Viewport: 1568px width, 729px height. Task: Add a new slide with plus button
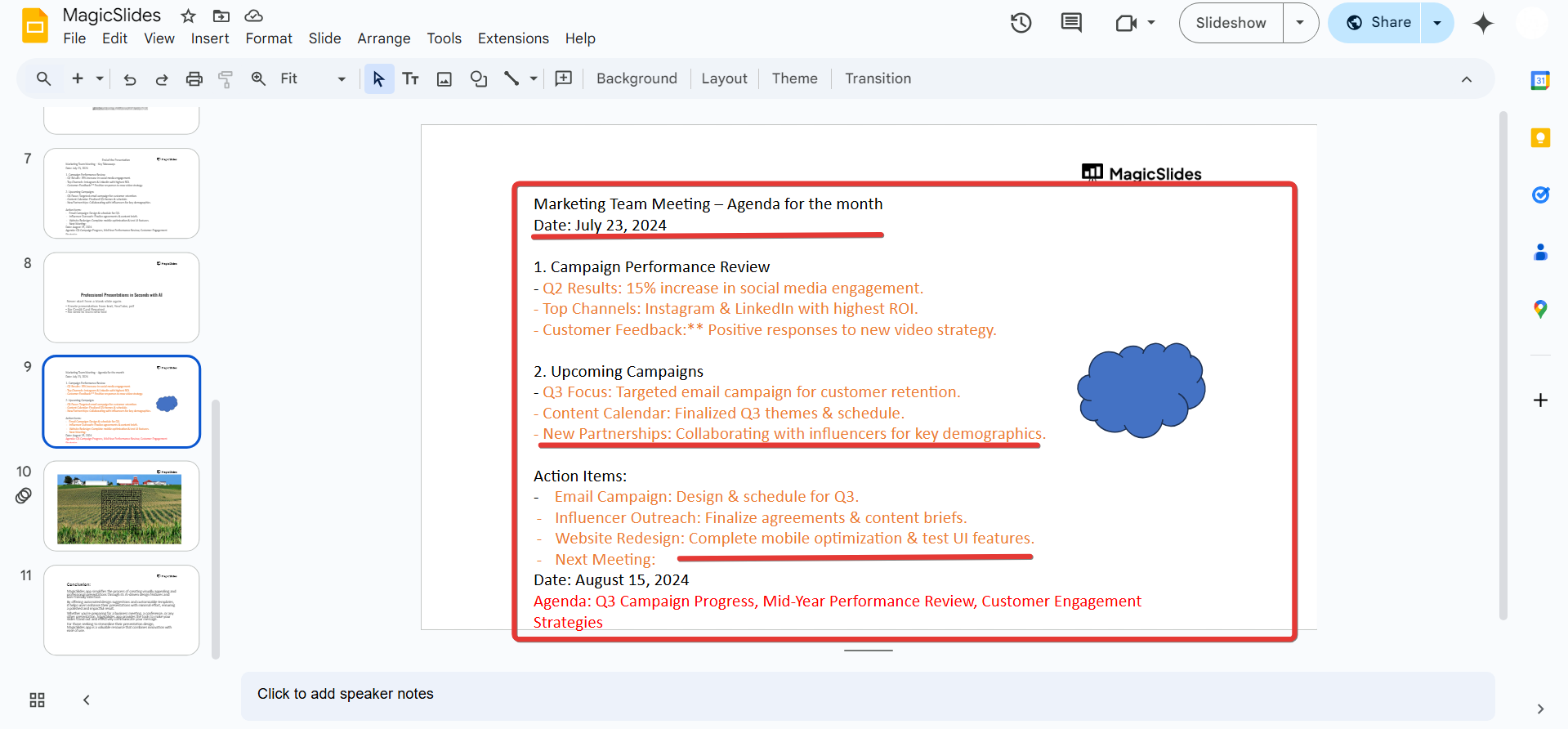(x=78, y=78)
